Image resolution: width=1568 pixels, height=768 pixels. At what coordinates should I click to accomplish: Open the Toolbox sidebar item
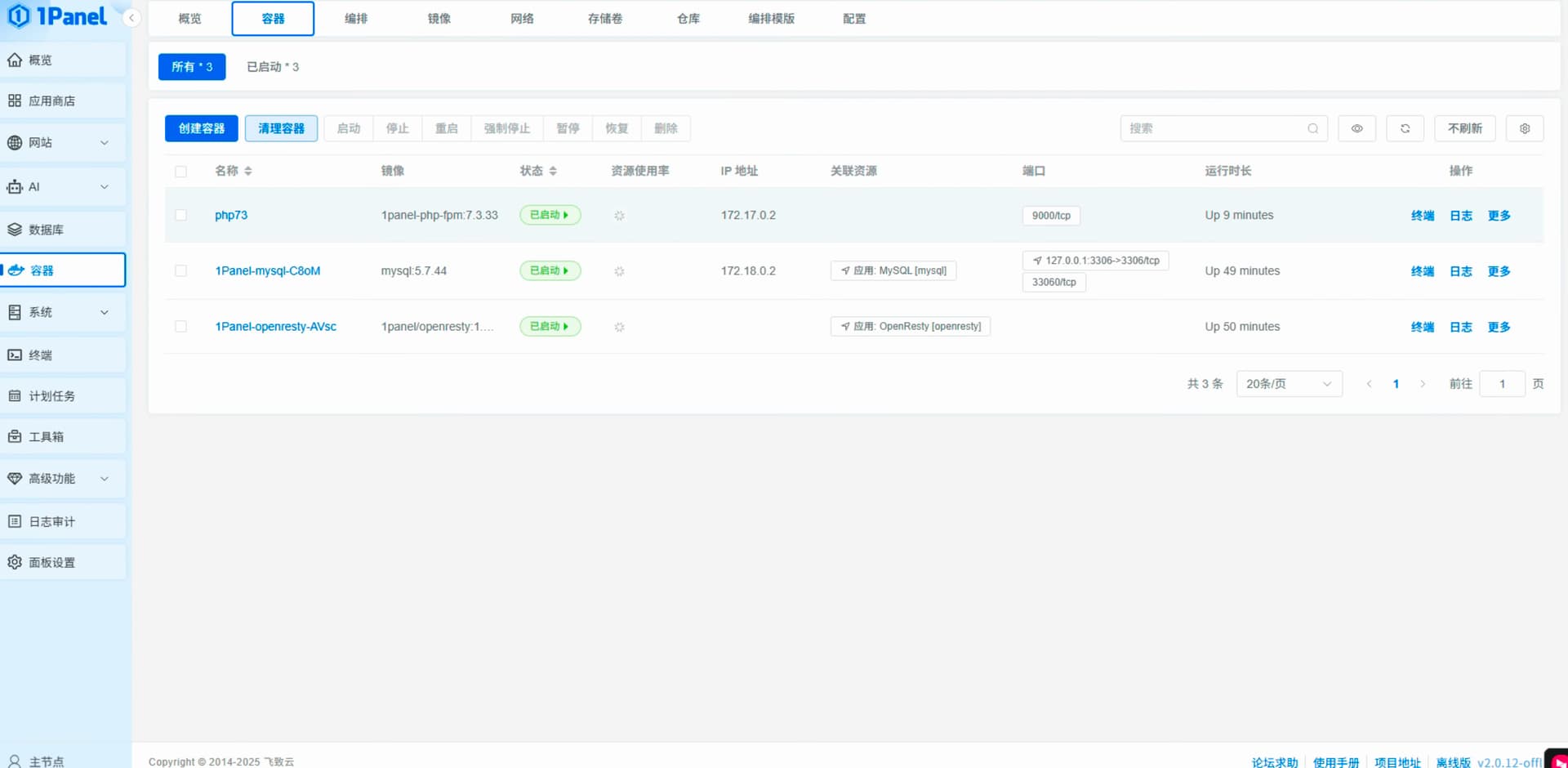tap(47, 436)
